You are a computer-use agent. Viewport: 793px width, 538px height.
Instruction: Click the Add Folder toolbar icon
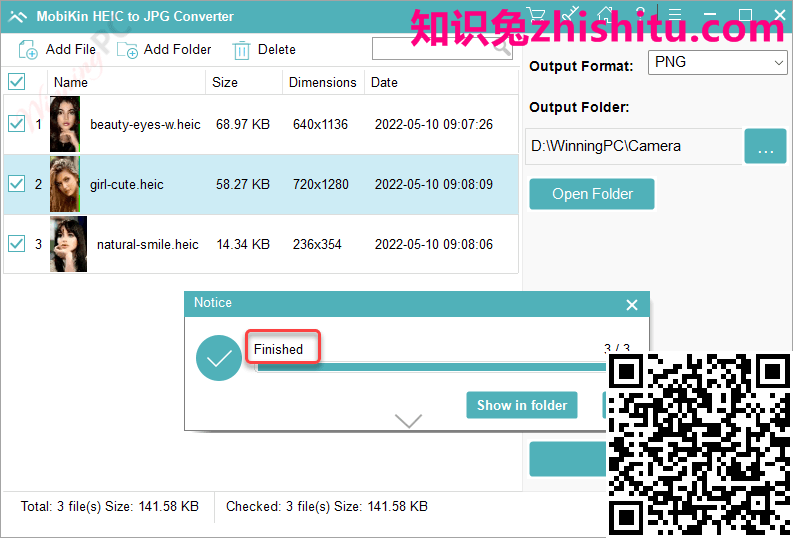(x=127, y=50)
